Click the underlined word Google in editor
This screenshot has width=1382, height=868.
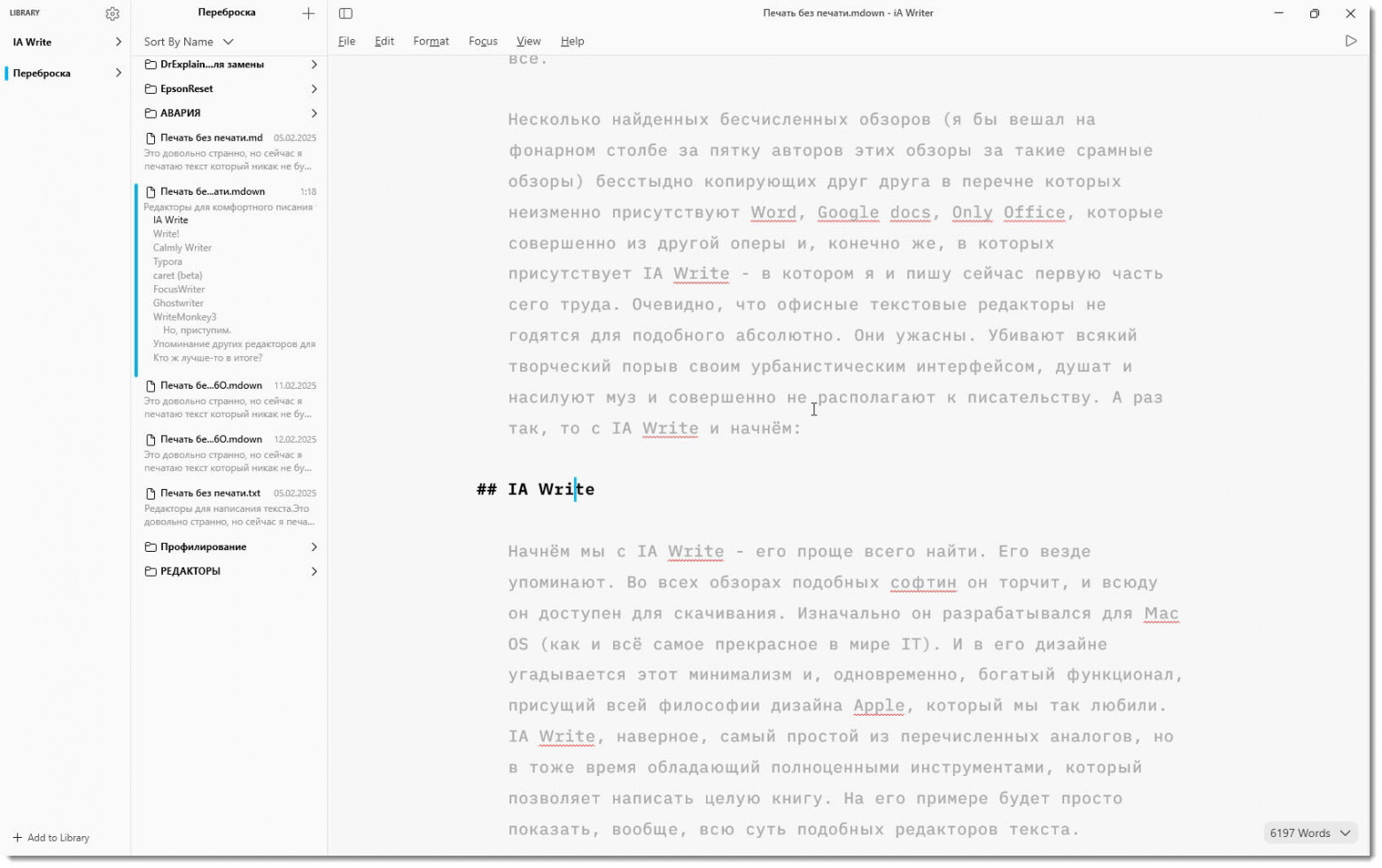(848, 213)
